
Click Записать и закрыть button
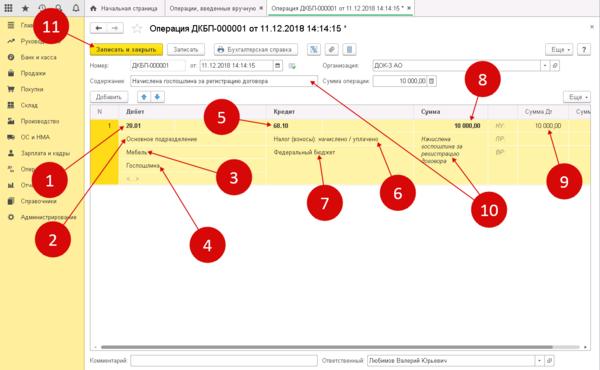click(x=126, y=49)
